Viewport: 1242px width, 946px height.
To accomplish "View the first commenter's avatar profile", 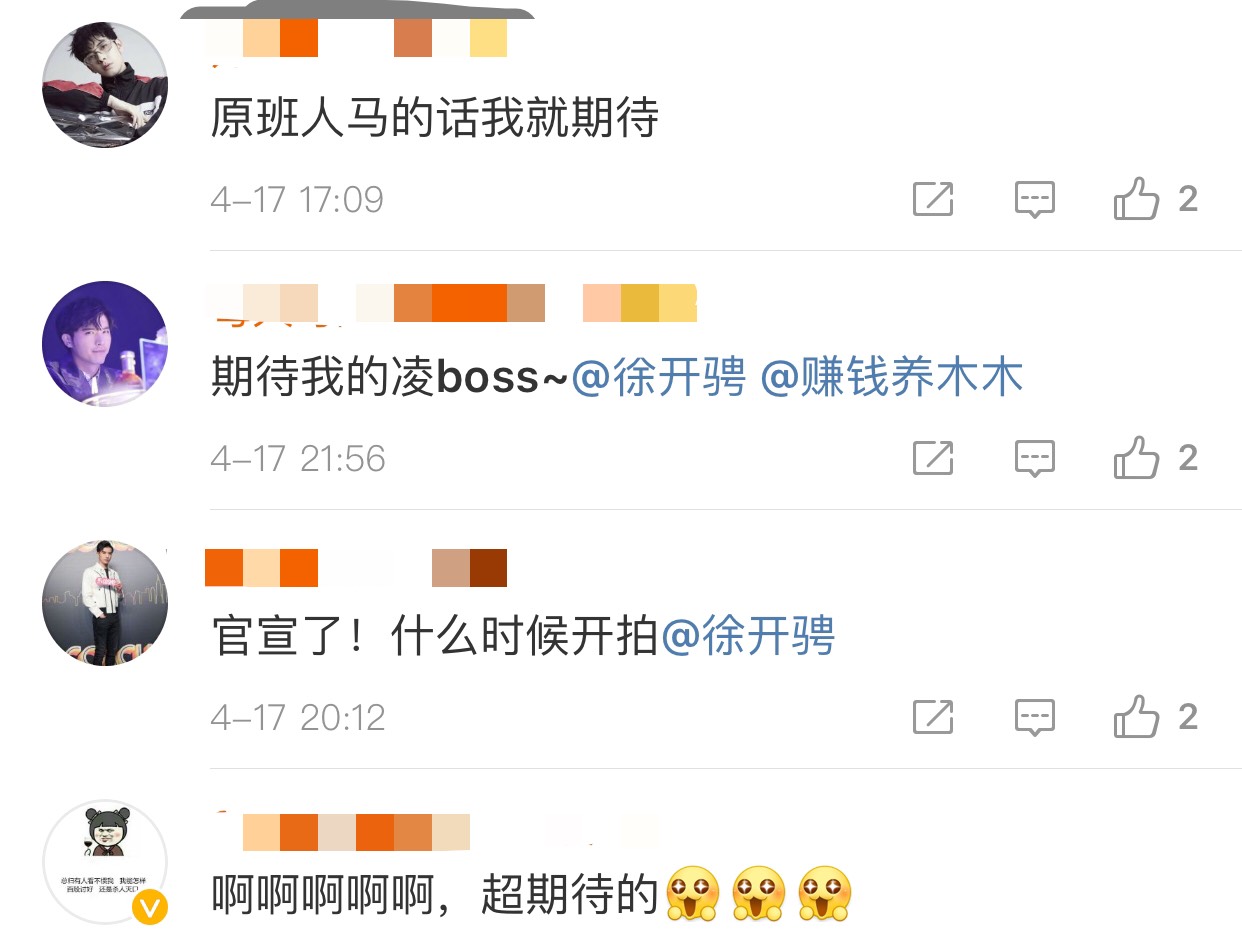I will pyautogui.click(x=105, y=85).
